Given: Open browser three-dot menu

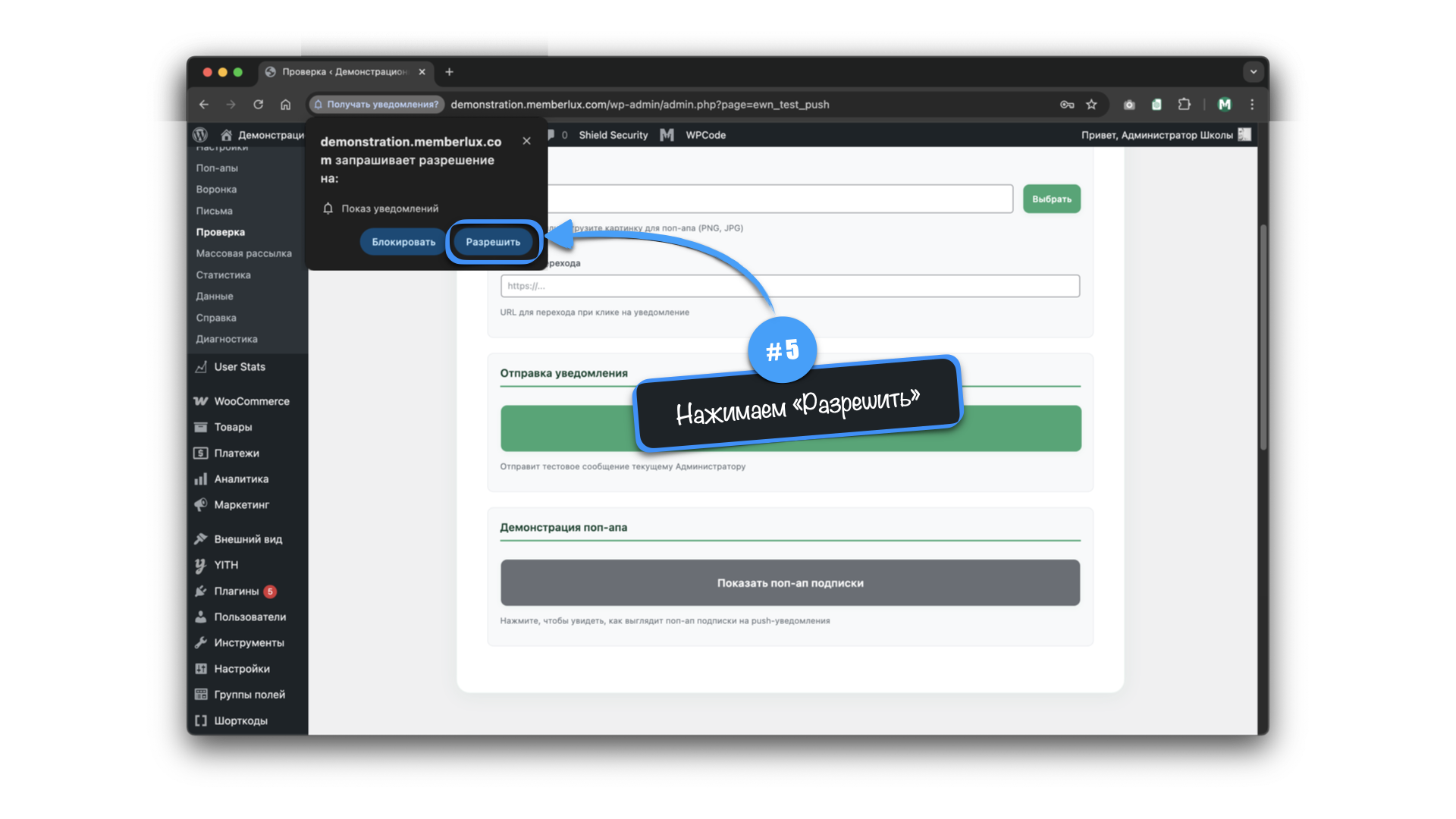Looking at the screenshot, I should 1252,105.
